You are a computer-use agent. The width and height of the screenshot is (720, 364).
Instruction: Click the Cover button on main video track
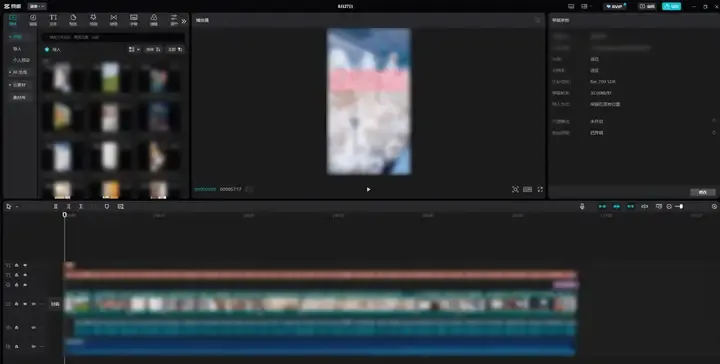[55, 304]
